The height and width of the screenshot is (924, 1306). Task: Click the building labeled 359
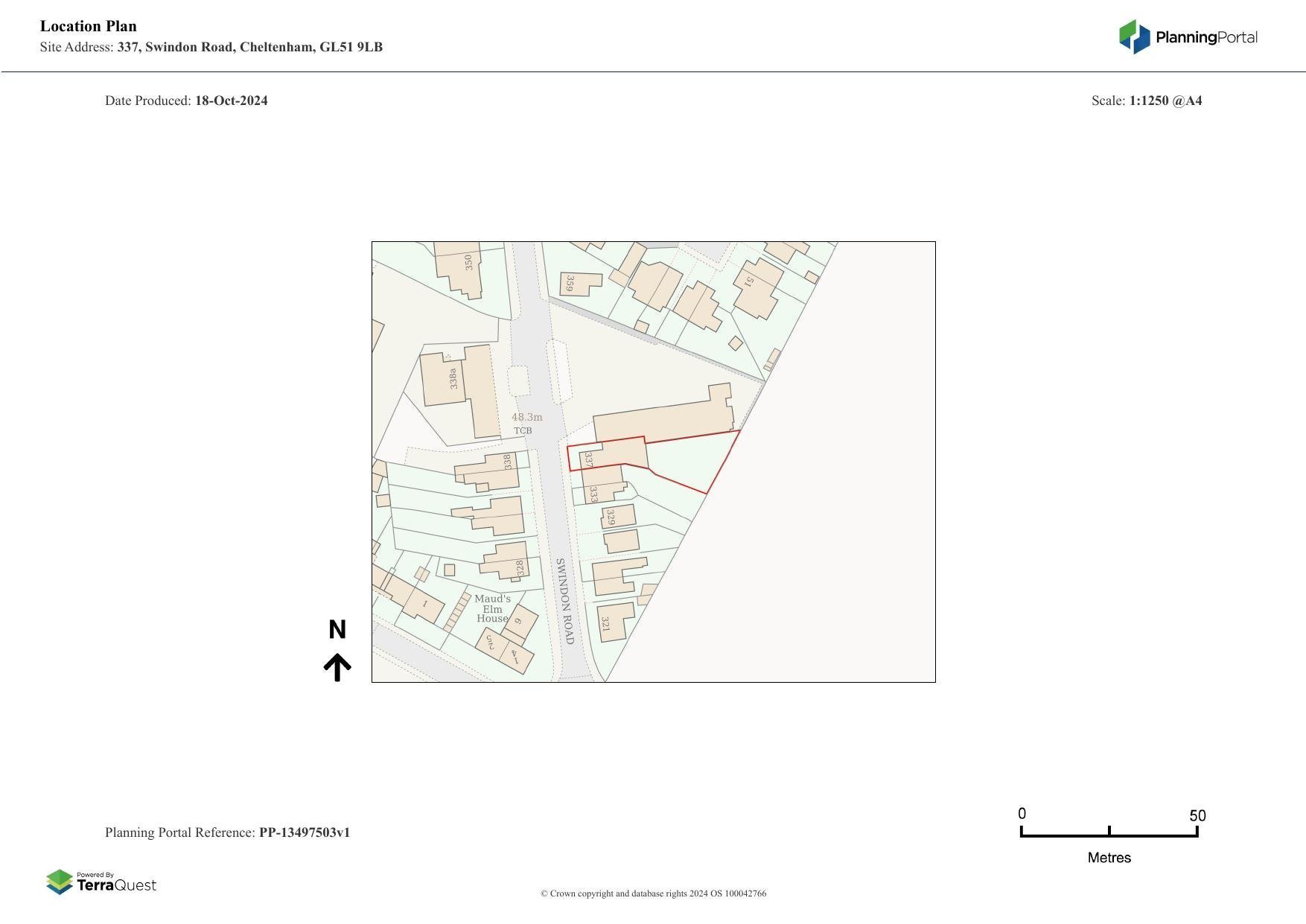click(579, 284)
